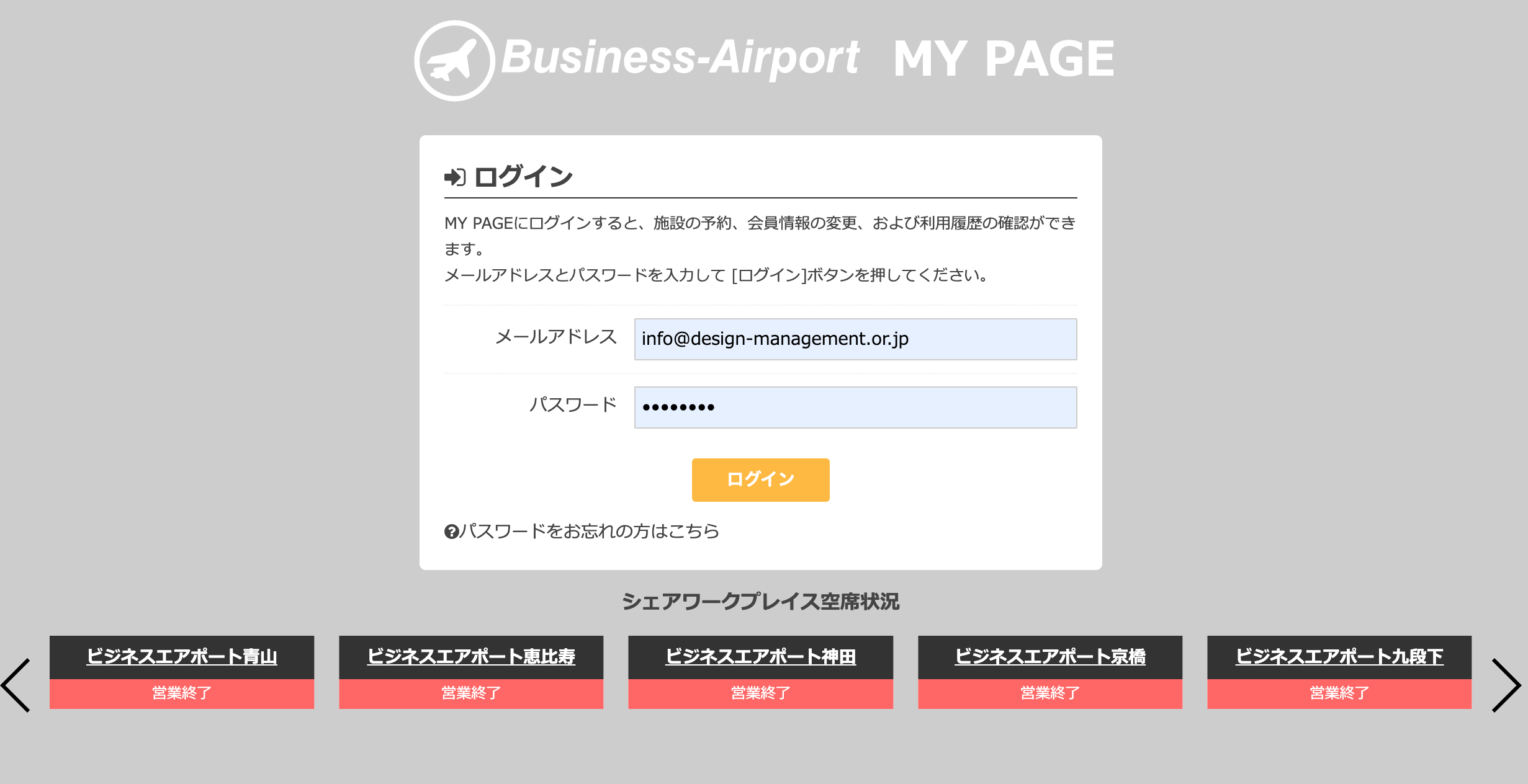This screenshot has width=1528, height=784.
Task: Click 営業終了 status under 九段下
Action: [x=1339, y=693]
